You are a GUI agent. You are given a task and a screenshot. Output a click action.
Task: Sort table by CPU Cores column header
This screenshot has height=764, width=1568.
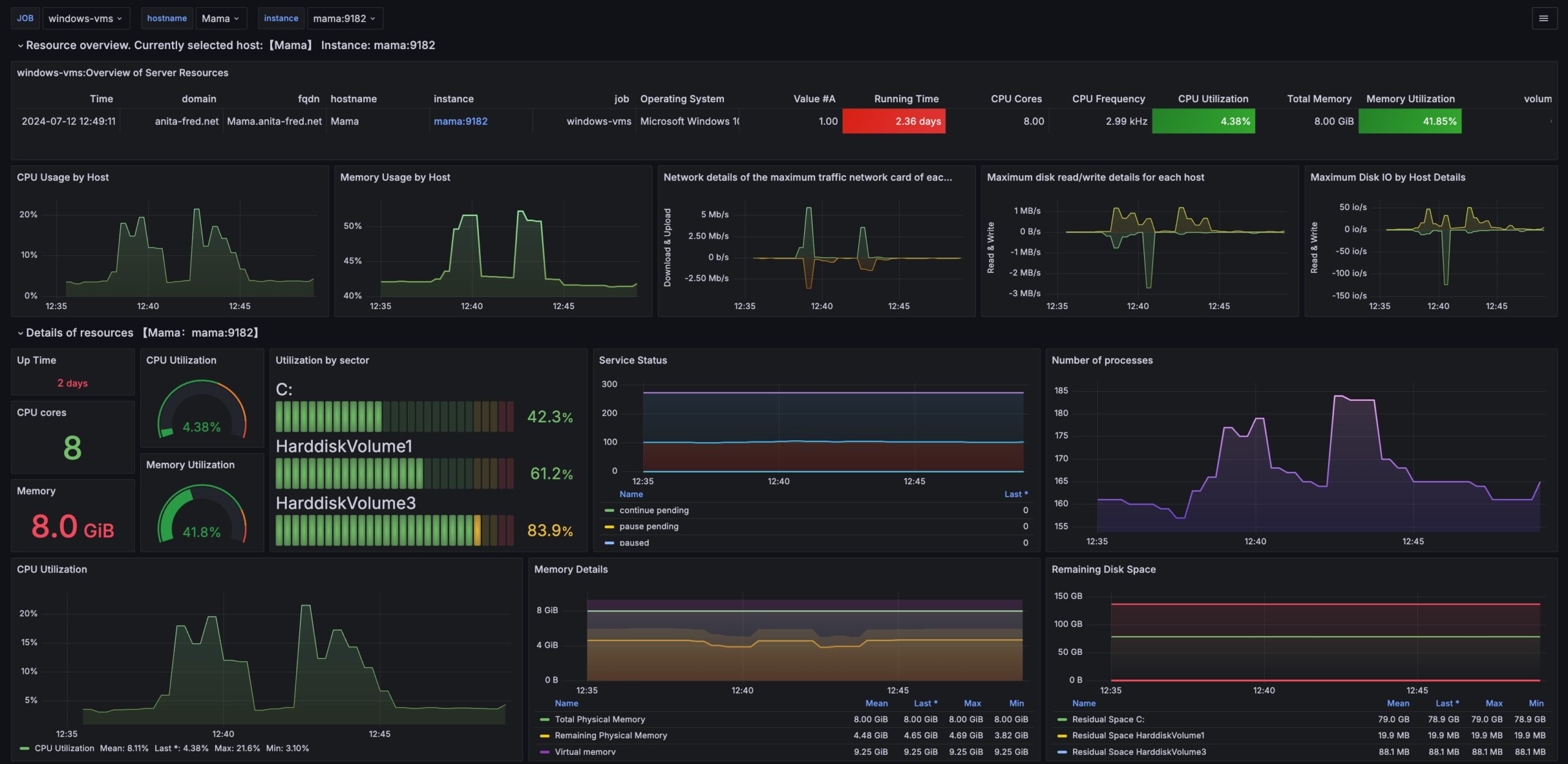[x=1016, y=99]
